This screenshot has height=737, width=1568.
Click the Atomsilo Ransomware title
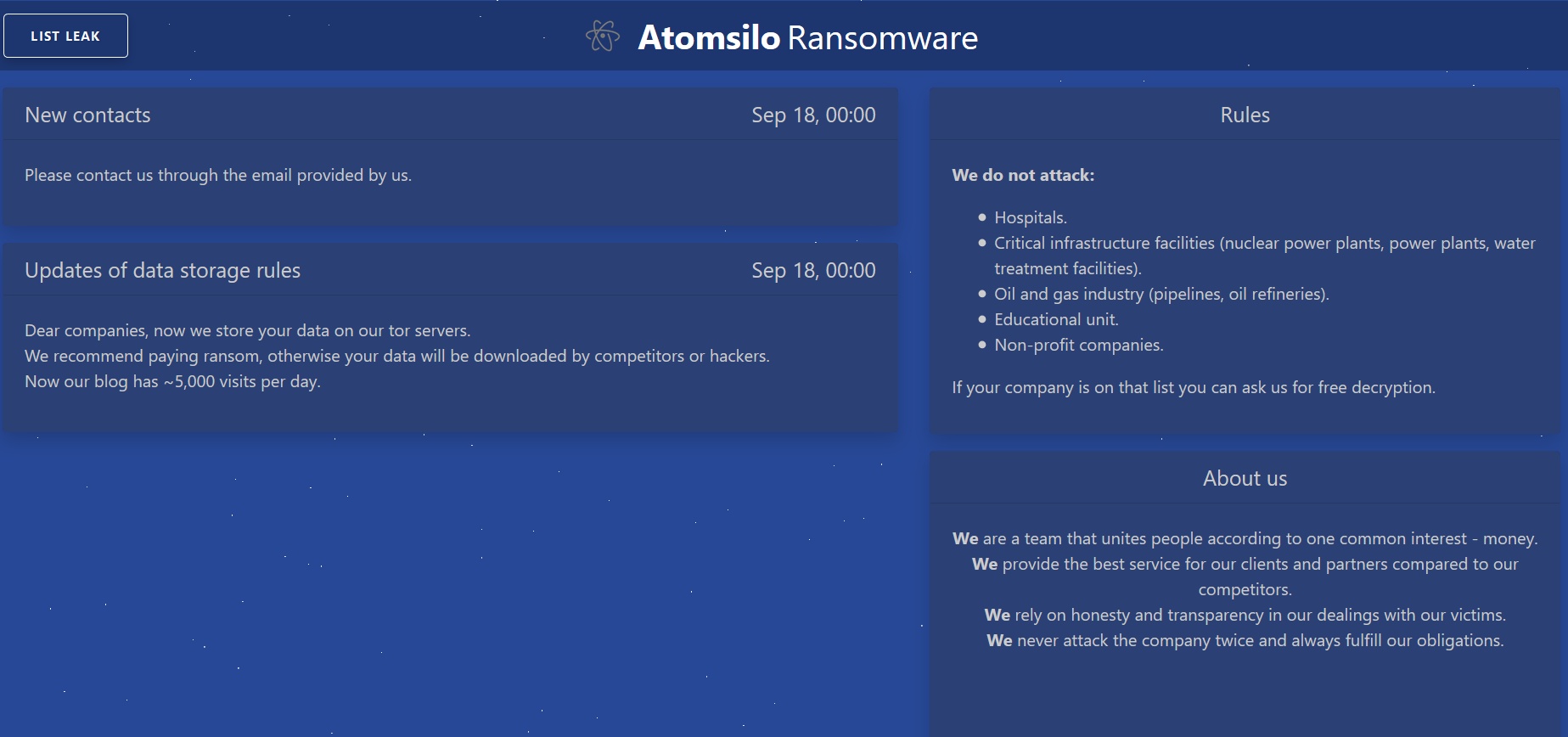coord(807,37)
